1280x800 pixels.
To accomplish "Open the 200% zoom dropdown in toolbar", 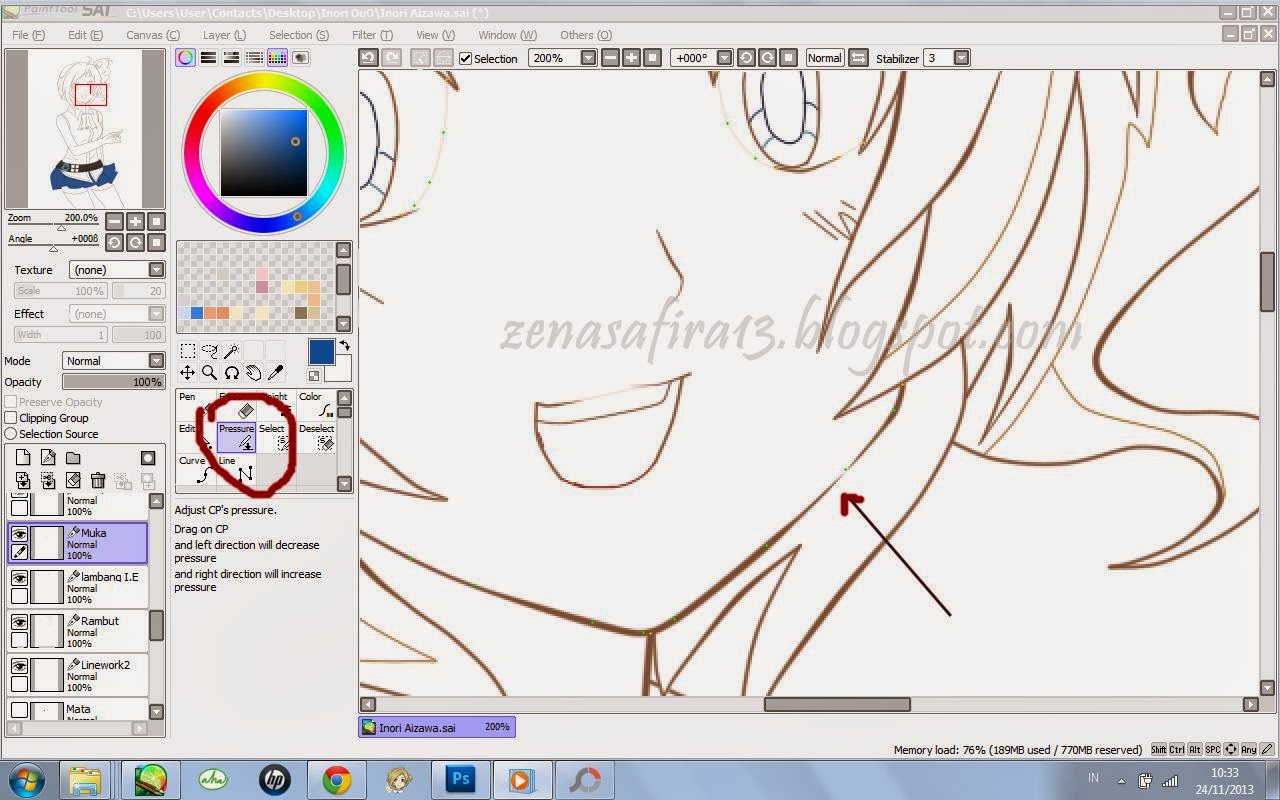I will point(588,58).
